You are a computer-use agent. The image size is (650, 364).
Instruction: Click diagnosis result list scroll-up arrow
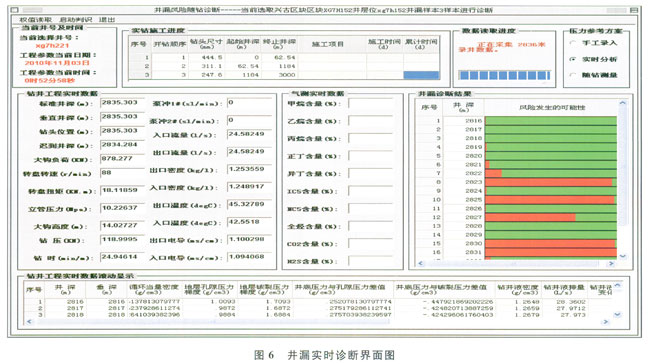point(623,103)
